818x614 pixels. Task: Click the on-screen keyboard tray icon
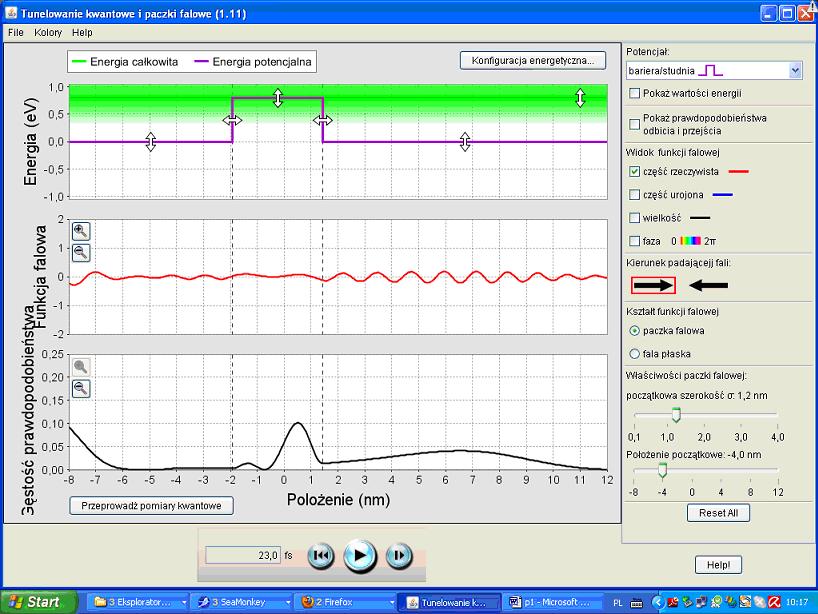pyautogui.click(x=636, y=603)
